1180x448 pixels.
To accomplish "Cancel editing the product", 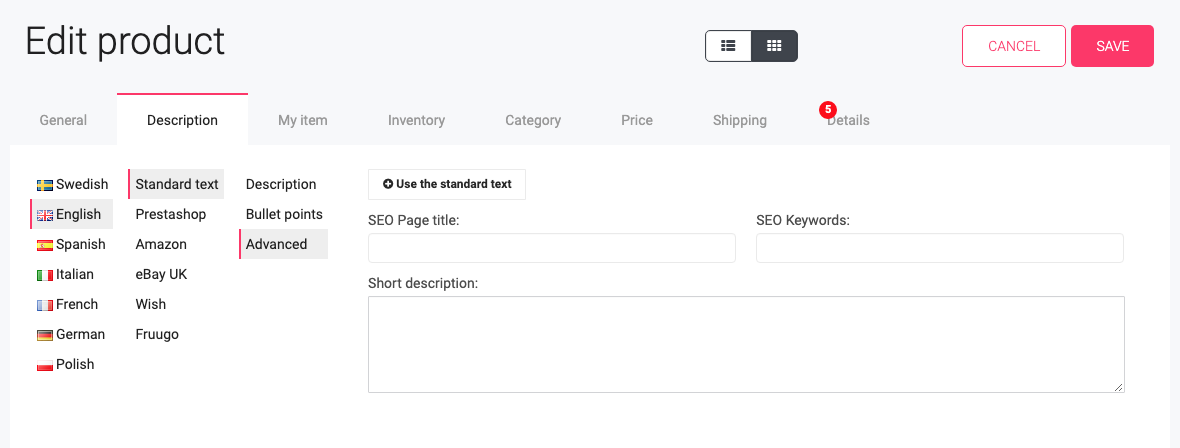I will coord(1014,46).
